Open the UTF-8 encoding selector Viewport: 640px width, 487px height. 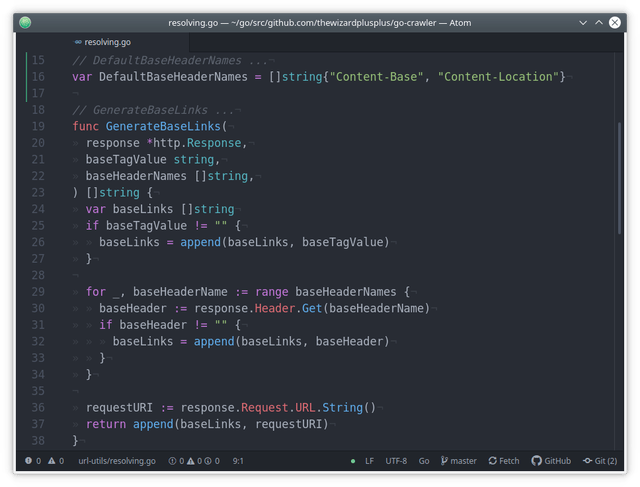(x=396, y=460)
